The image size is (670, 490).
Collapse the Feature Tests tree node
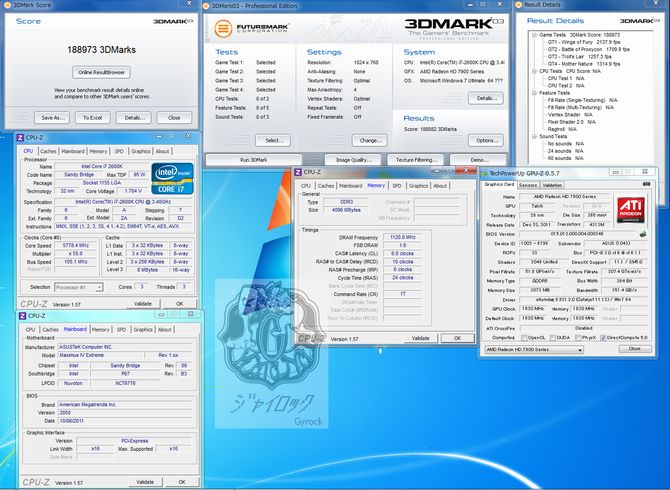[x=534, y=93]
